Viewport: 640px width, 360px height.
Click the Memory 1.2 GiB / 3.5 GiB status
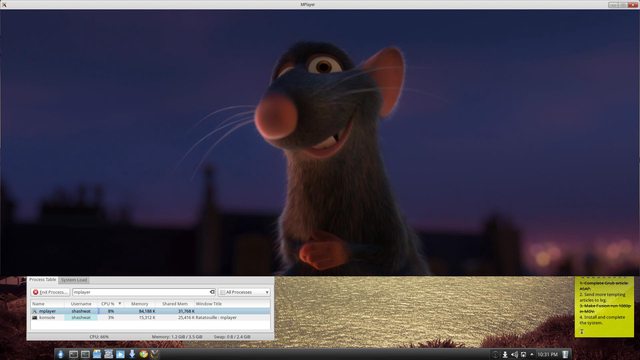pos(177,337)
